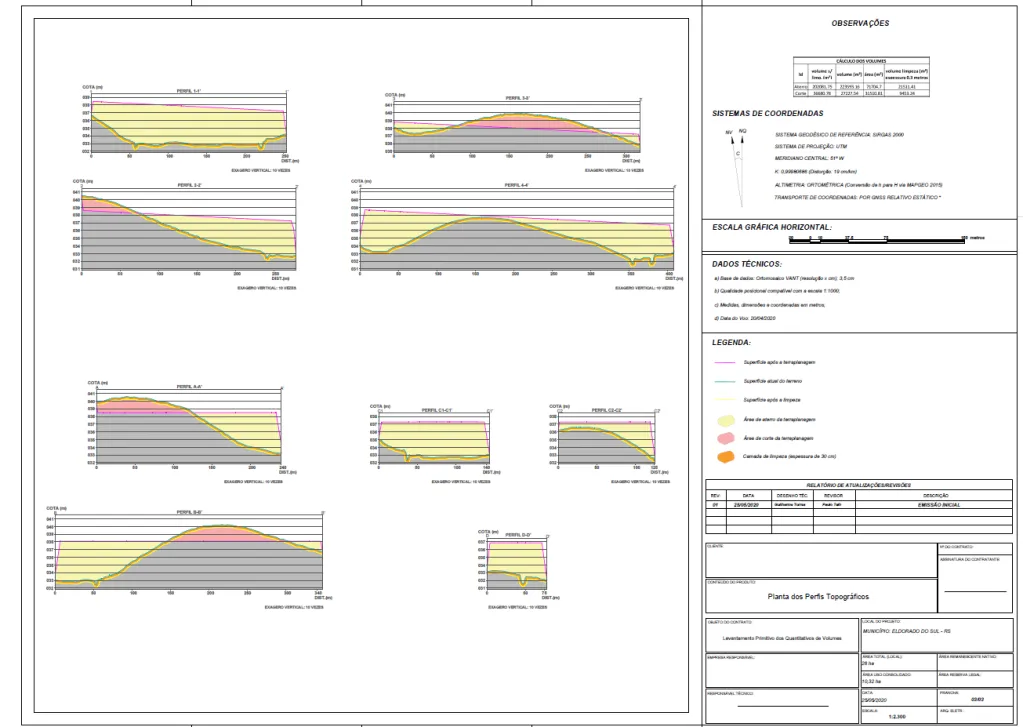The image size is (1023, 727).
Task: Click the 'MUNICÍPIO: ELDORADO DO SUL' field
Action: [905, 631]
